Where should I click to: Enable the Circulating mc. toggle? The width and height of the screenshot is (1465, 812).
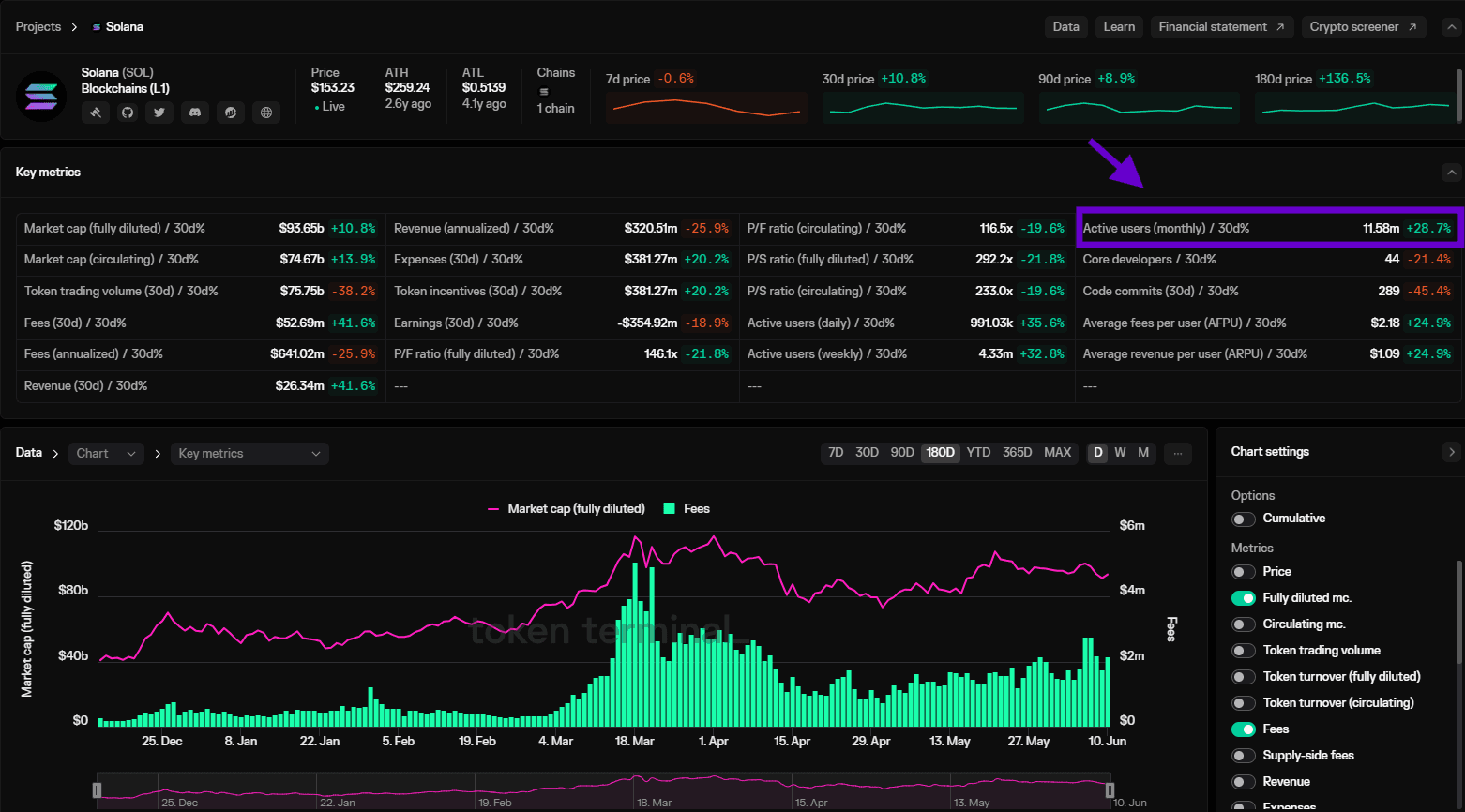point(1244,624)
